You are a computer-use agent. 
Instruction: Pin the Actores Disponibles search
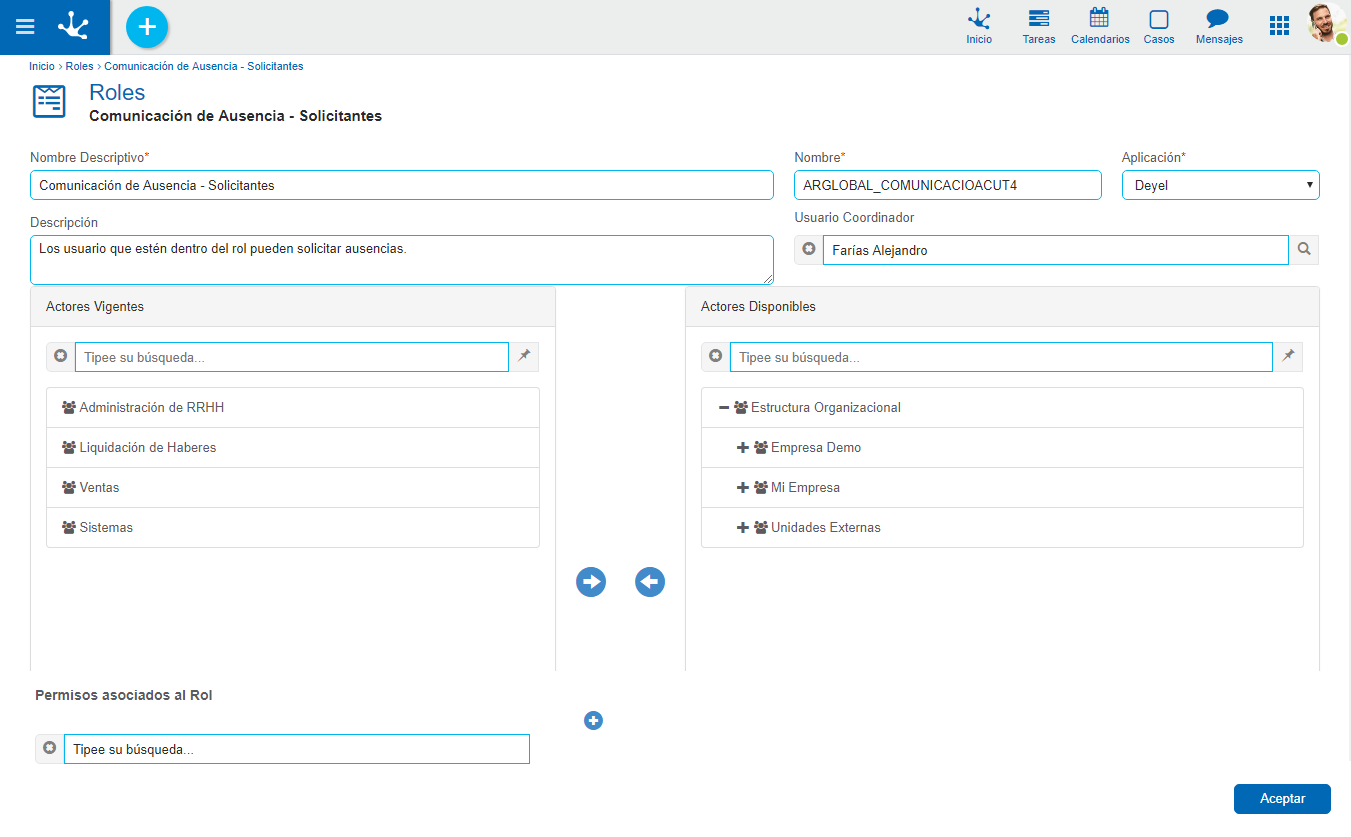[x=1289, y=356]
